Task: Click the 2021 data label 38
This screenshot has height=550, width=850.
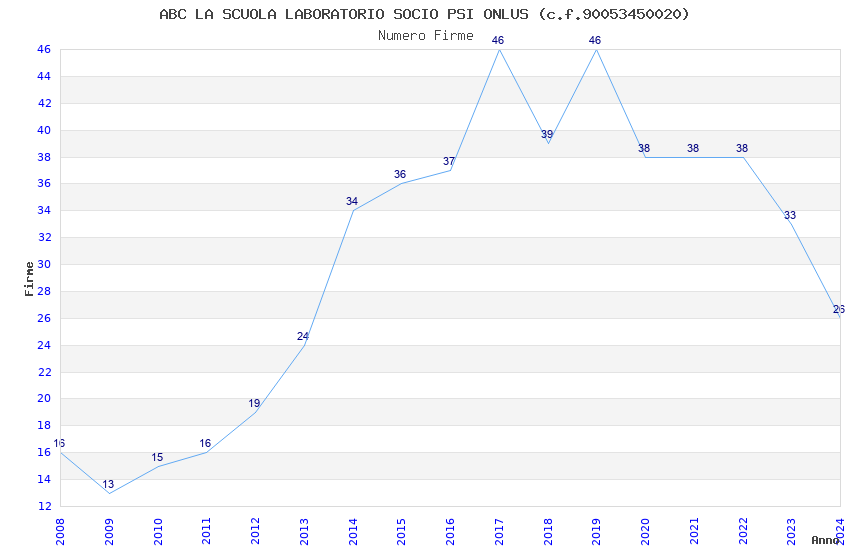Action: (693, 148)
